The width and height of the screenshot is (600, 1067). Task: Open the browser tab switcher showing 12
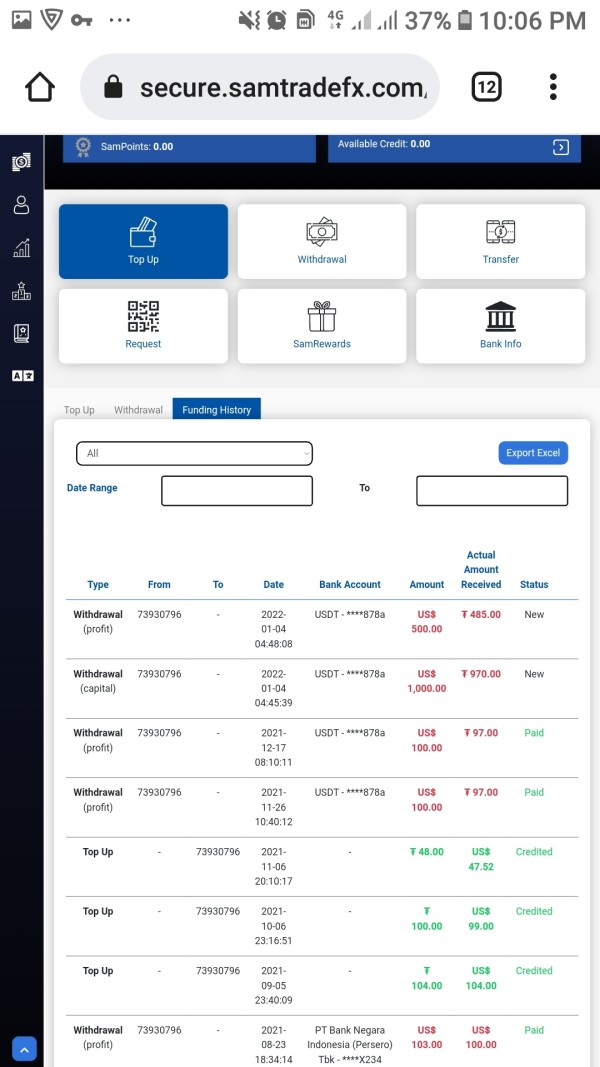(486, 87)
